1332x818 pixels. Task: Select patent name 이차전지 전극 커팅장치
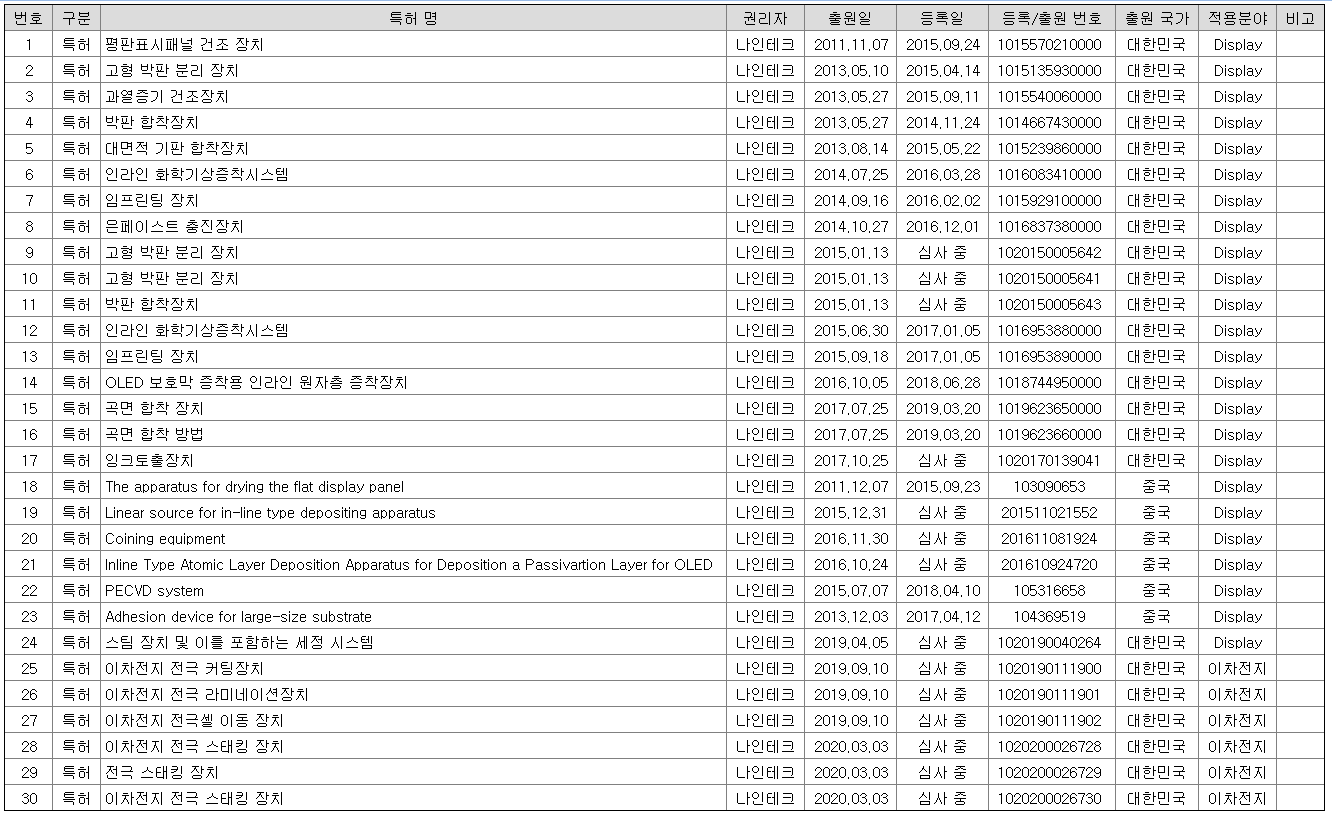184,668
